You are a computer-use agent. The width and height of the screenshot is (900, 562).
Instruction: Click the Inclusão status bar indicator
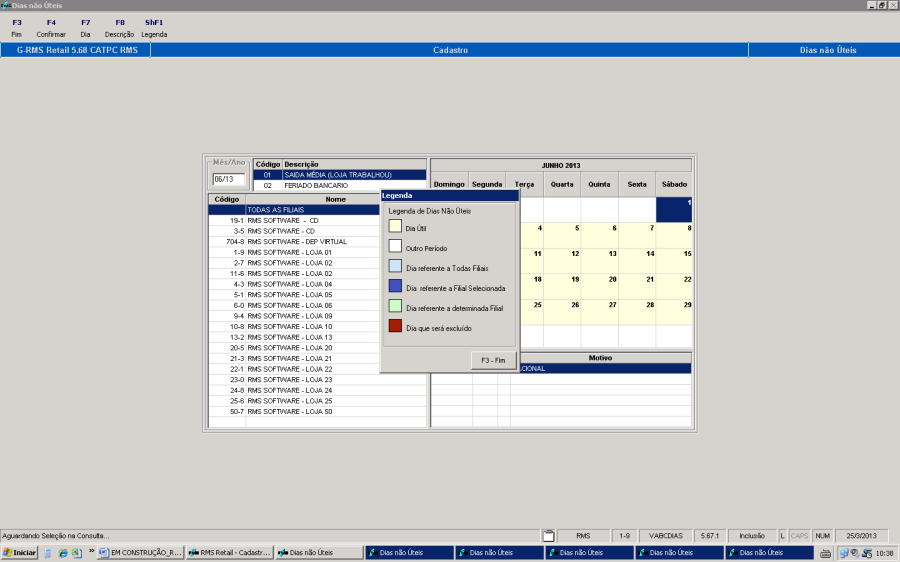tap(752, 536)
